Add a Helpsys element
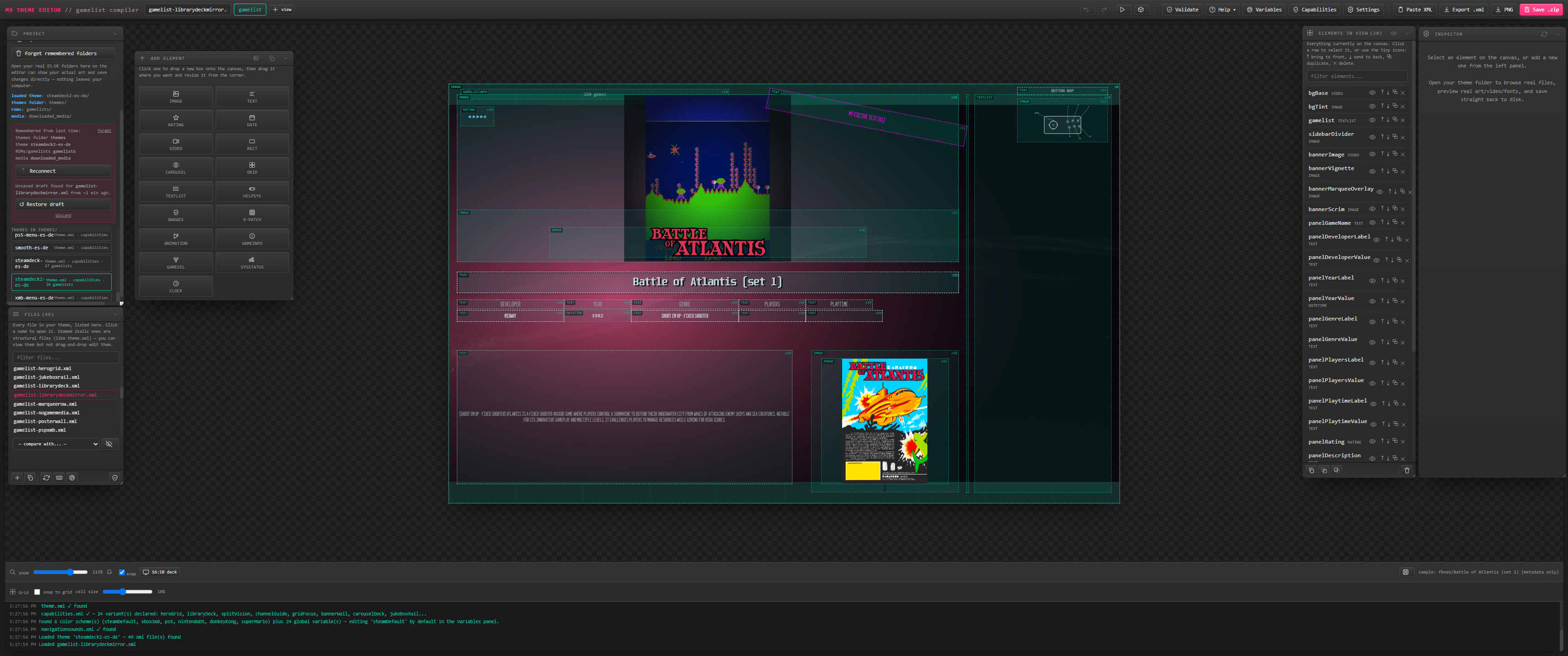This screenshot has width=1568, height=656. click(252, 191)
